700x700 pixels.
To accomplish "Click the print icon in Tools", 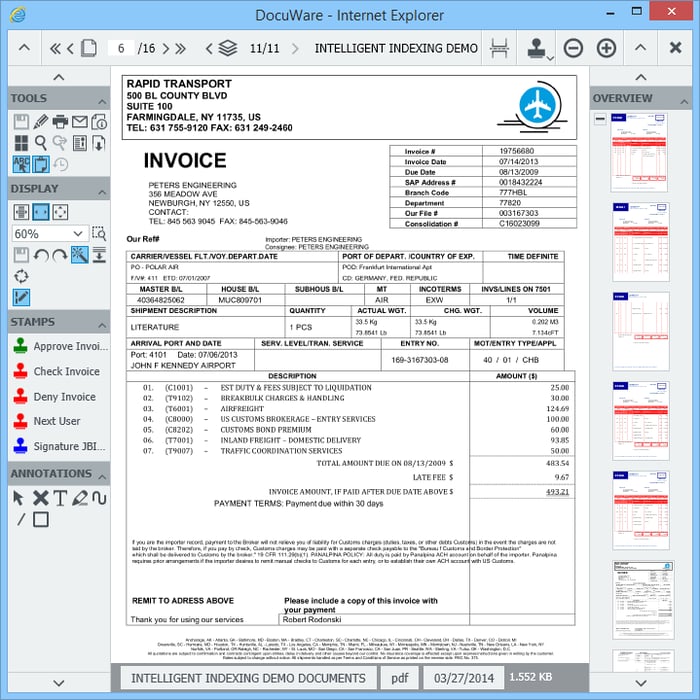I will [60, 121].
